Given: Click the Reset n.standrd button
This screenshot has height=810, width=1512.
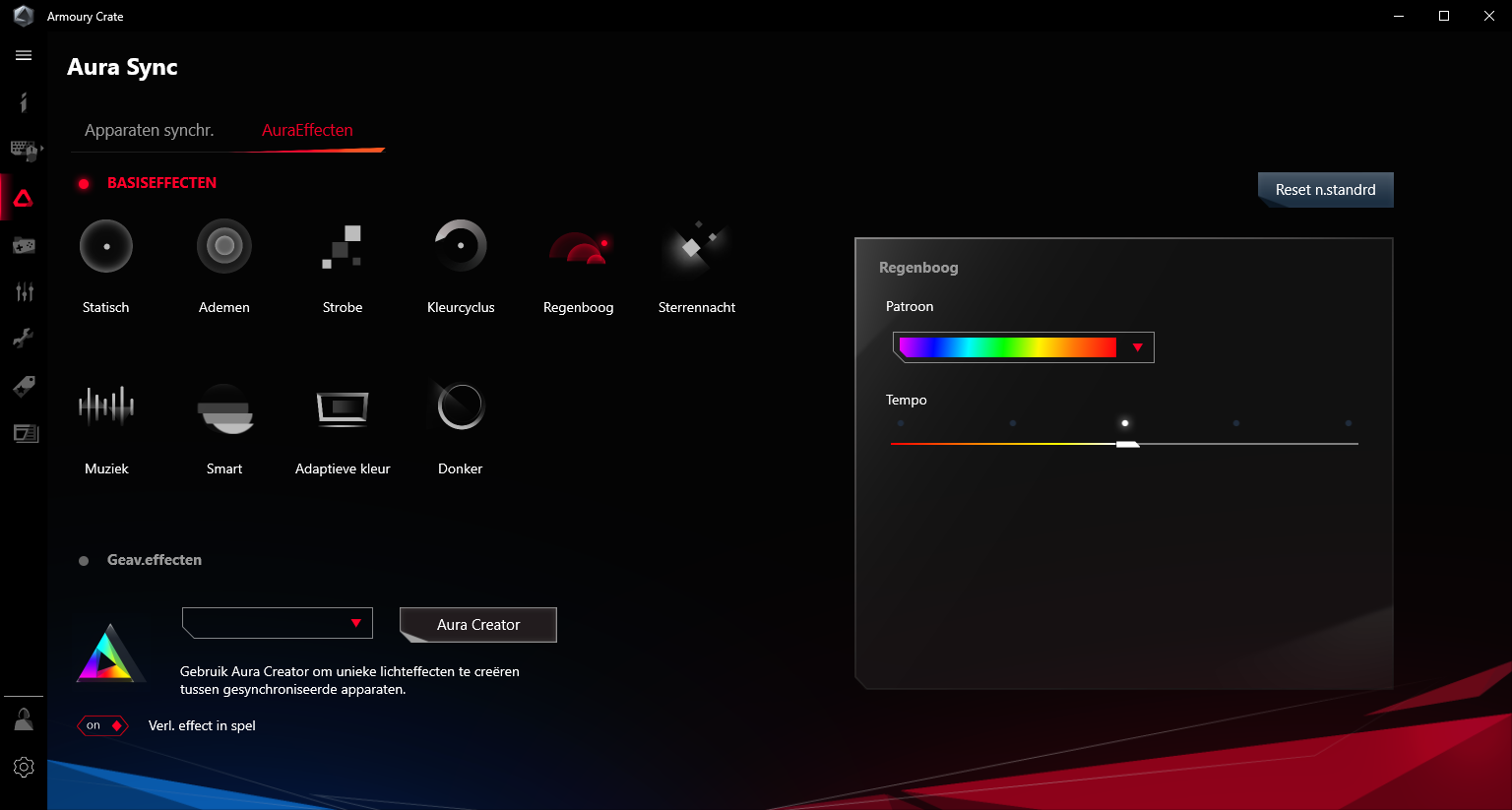Looking at the screenshot, I should click(x=1325, y=190).
